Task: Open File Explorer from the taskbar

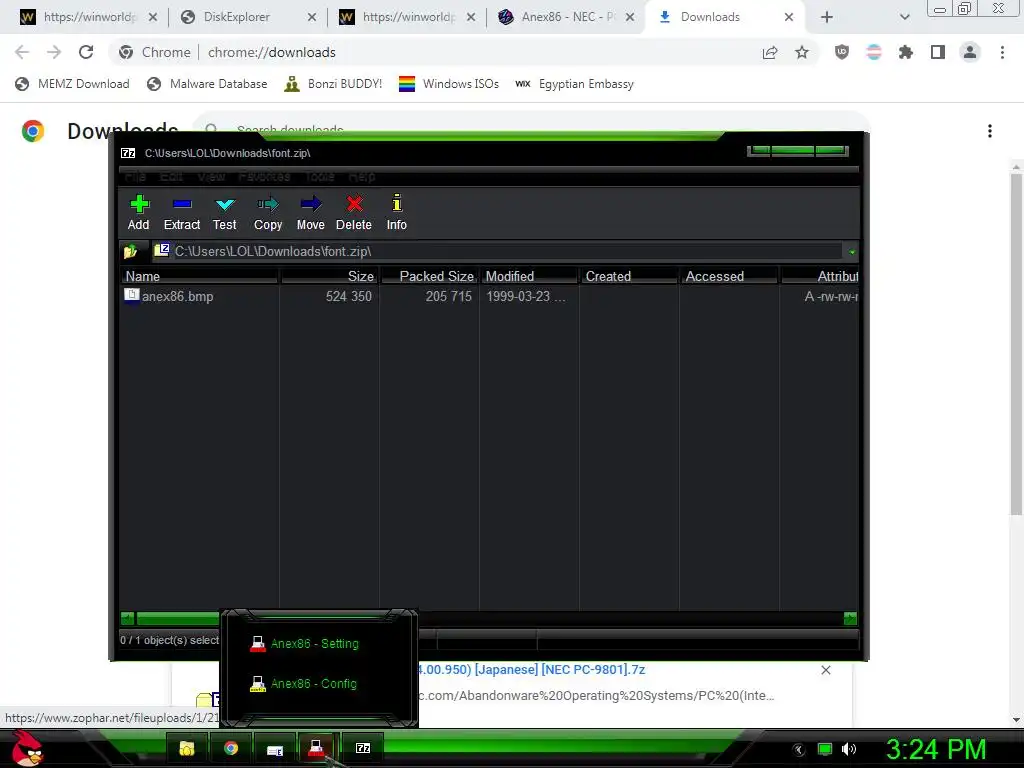Action: 187,748
